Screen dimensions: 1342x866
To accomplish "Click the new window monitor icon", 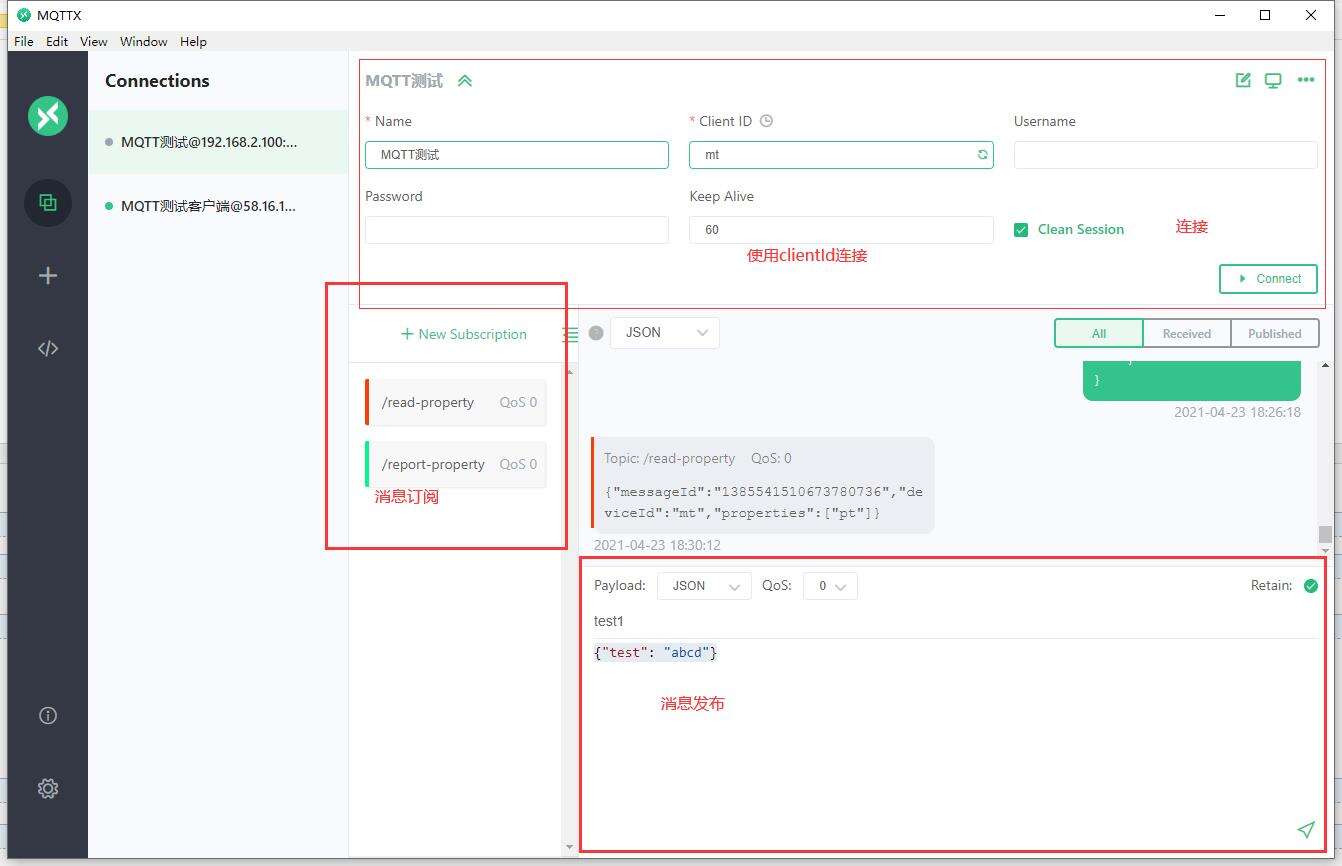I will [1273, 80].
